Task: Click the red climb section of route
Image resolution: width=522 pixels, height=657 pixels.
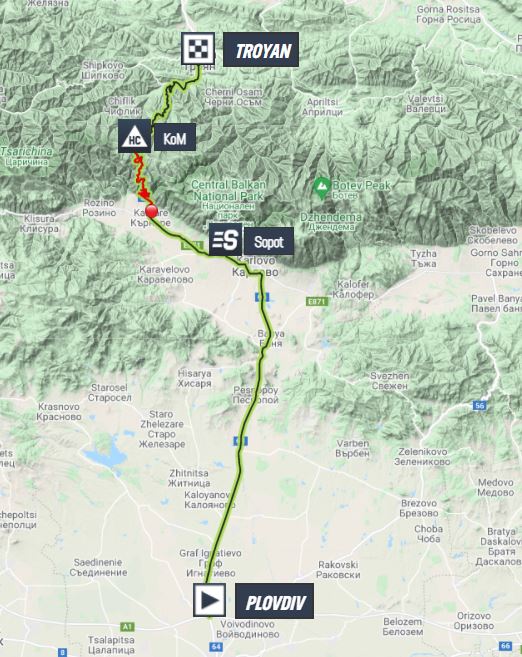Action: click(140, 176)
